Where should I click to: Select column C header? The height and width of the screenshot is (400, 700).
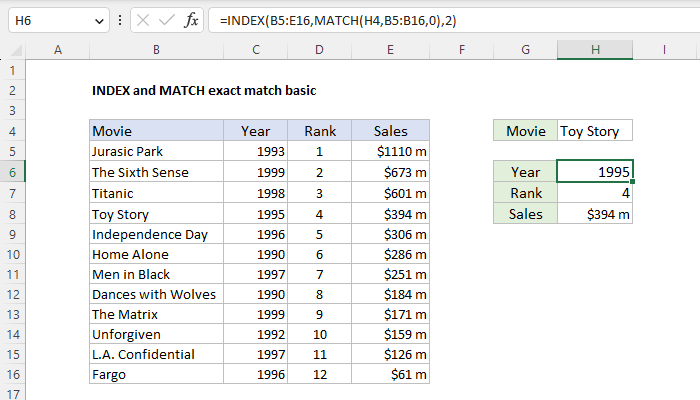click(255, 50)
